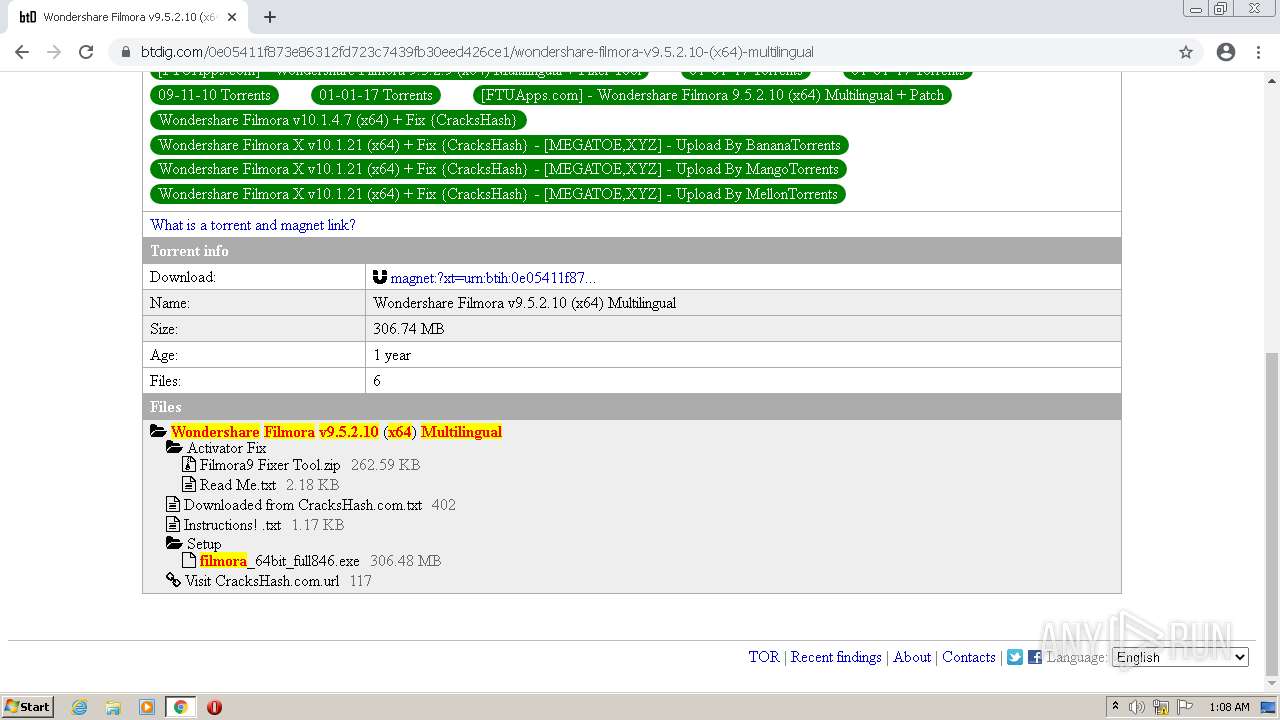Click the 'Instructions! .txt' file entry
Image resolution: width=1280 pixels, height=720 pixels.
(x=232, y=525)
